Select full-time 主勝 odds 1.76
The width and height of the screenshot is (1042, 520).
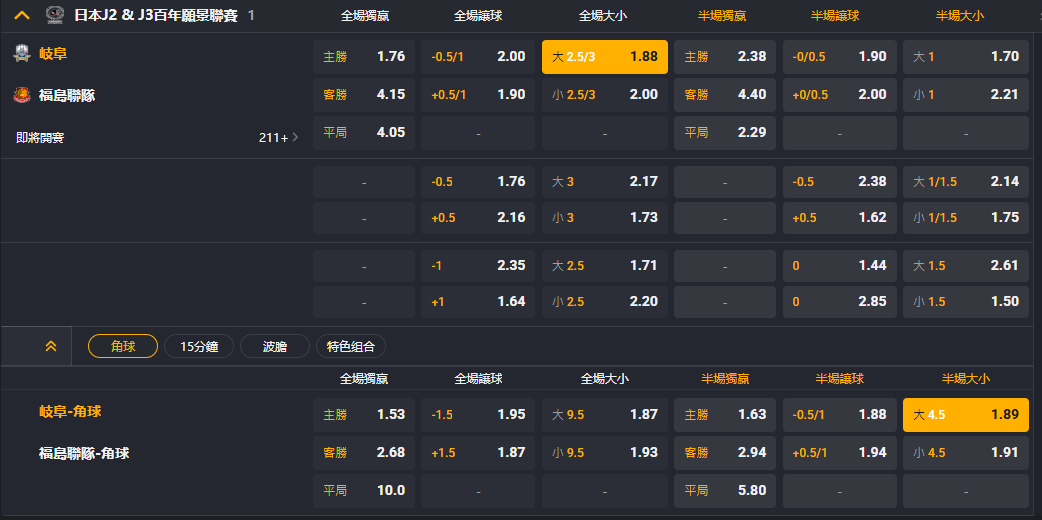(364, 57)
